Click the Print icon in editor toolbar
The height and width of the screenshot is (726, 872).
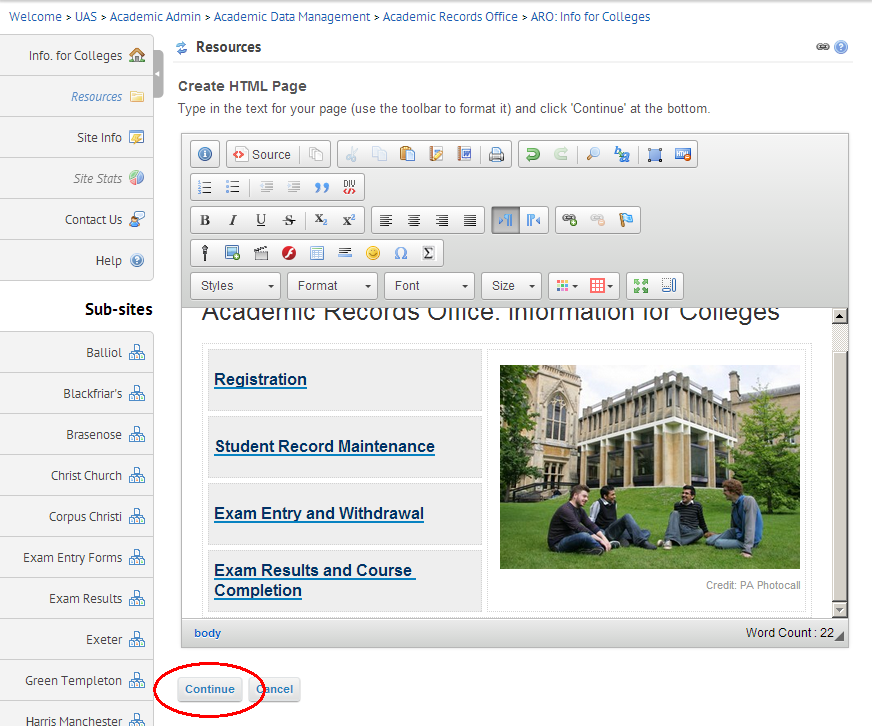496,154
